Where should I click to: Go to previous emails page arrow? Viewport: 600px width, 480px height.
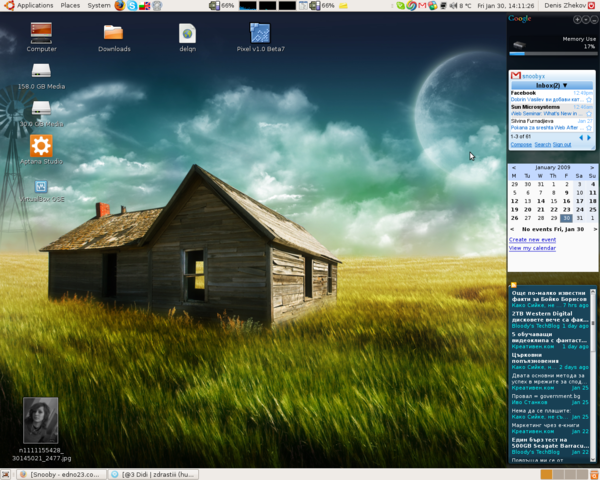[x=581, y=137]
